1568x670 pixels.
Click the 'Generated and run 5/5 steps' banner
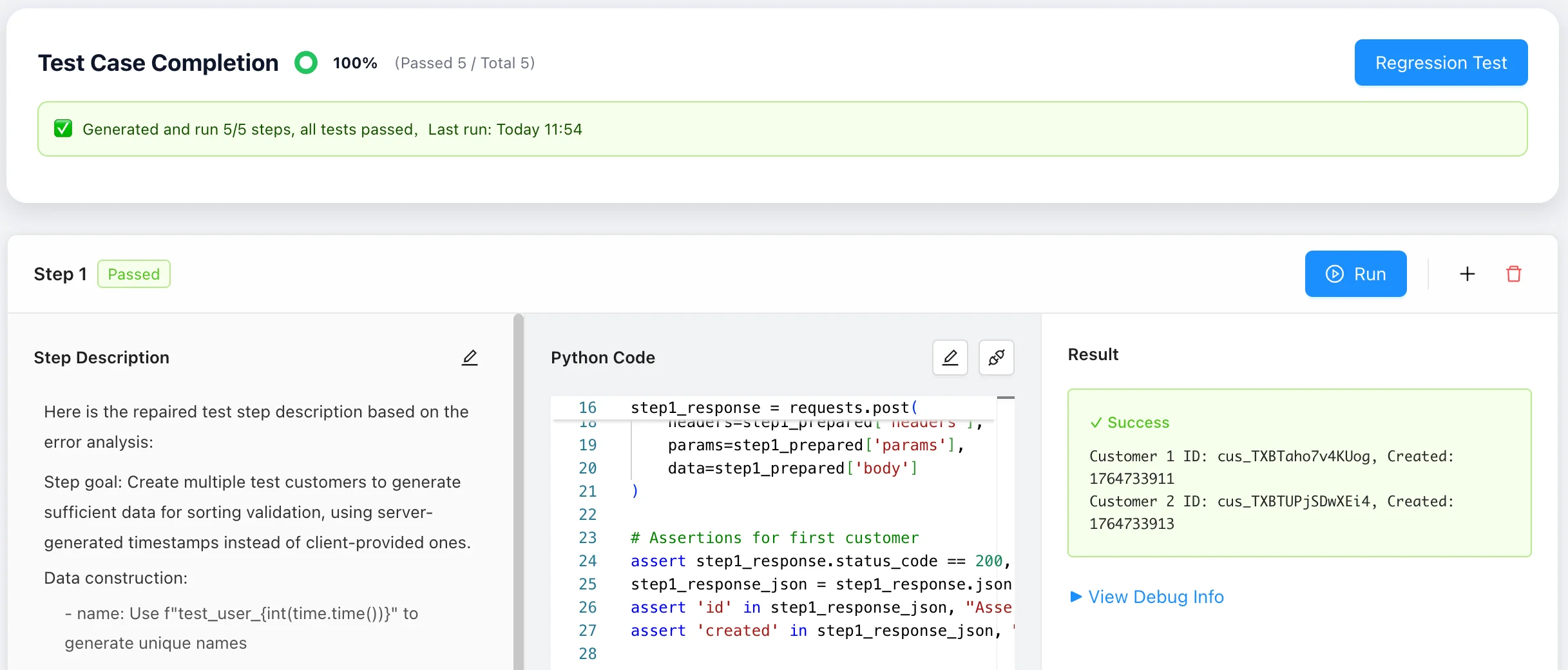332,129
